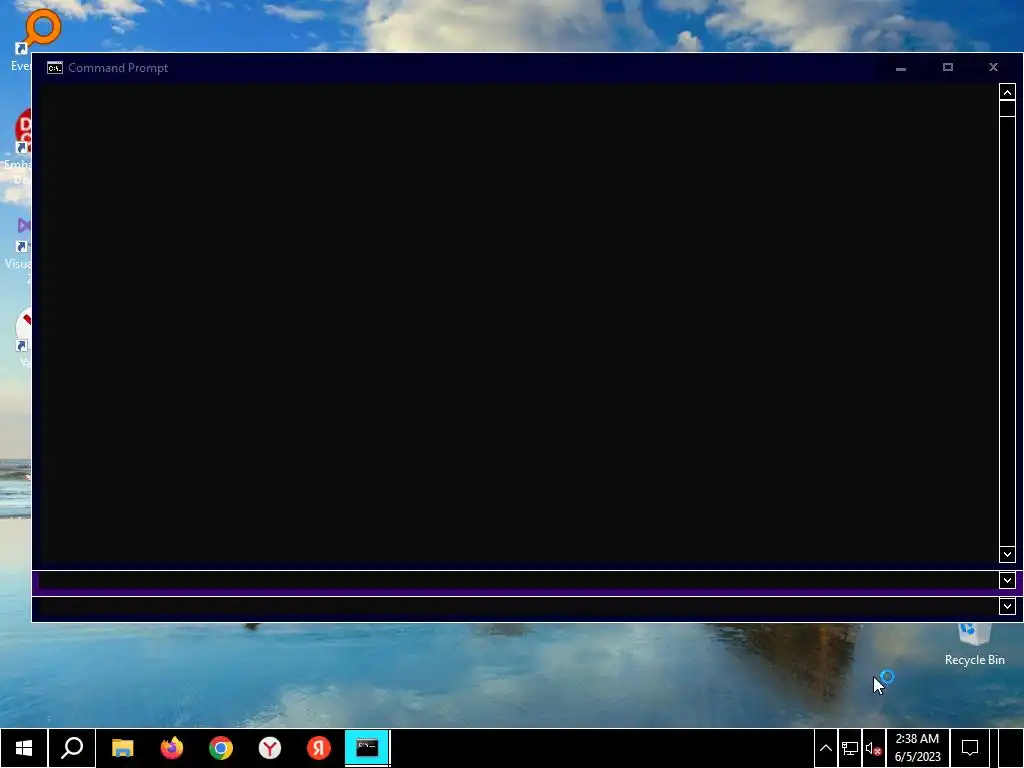This screenshot has height=768, width=1024.
Task: Select the Command Prompt taskbar button
Action: point(367,748)
